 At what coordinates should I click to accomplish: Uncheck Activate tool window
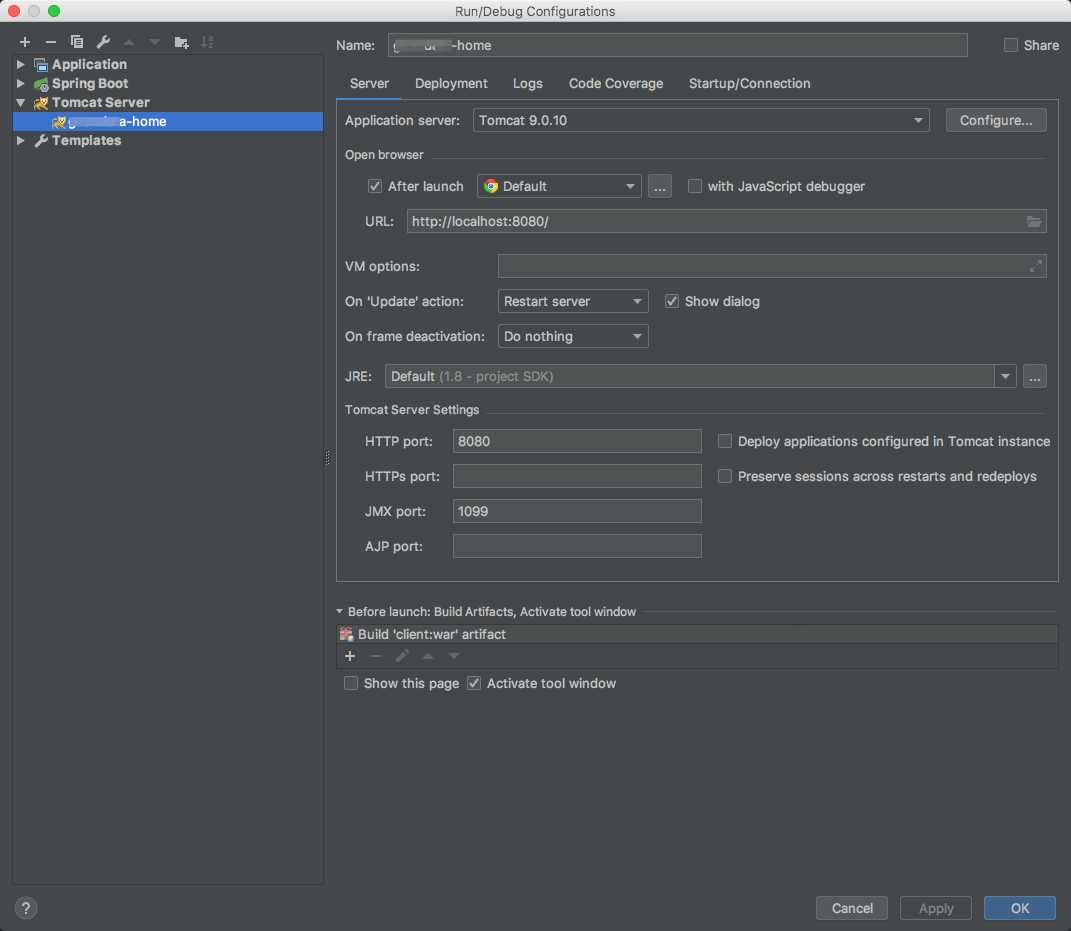(473, 683)
